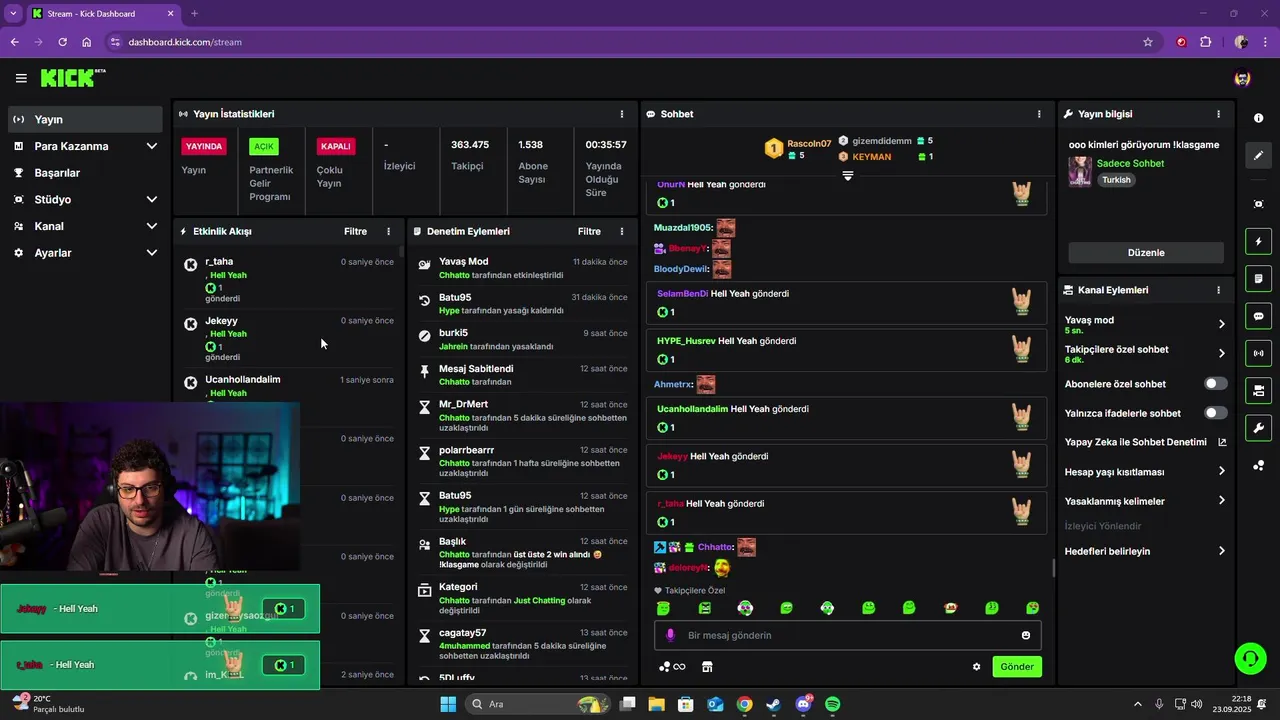The image size is (1280, 720).
Task: Open the emoji picker in the message box
Action: pos(1026,635)
